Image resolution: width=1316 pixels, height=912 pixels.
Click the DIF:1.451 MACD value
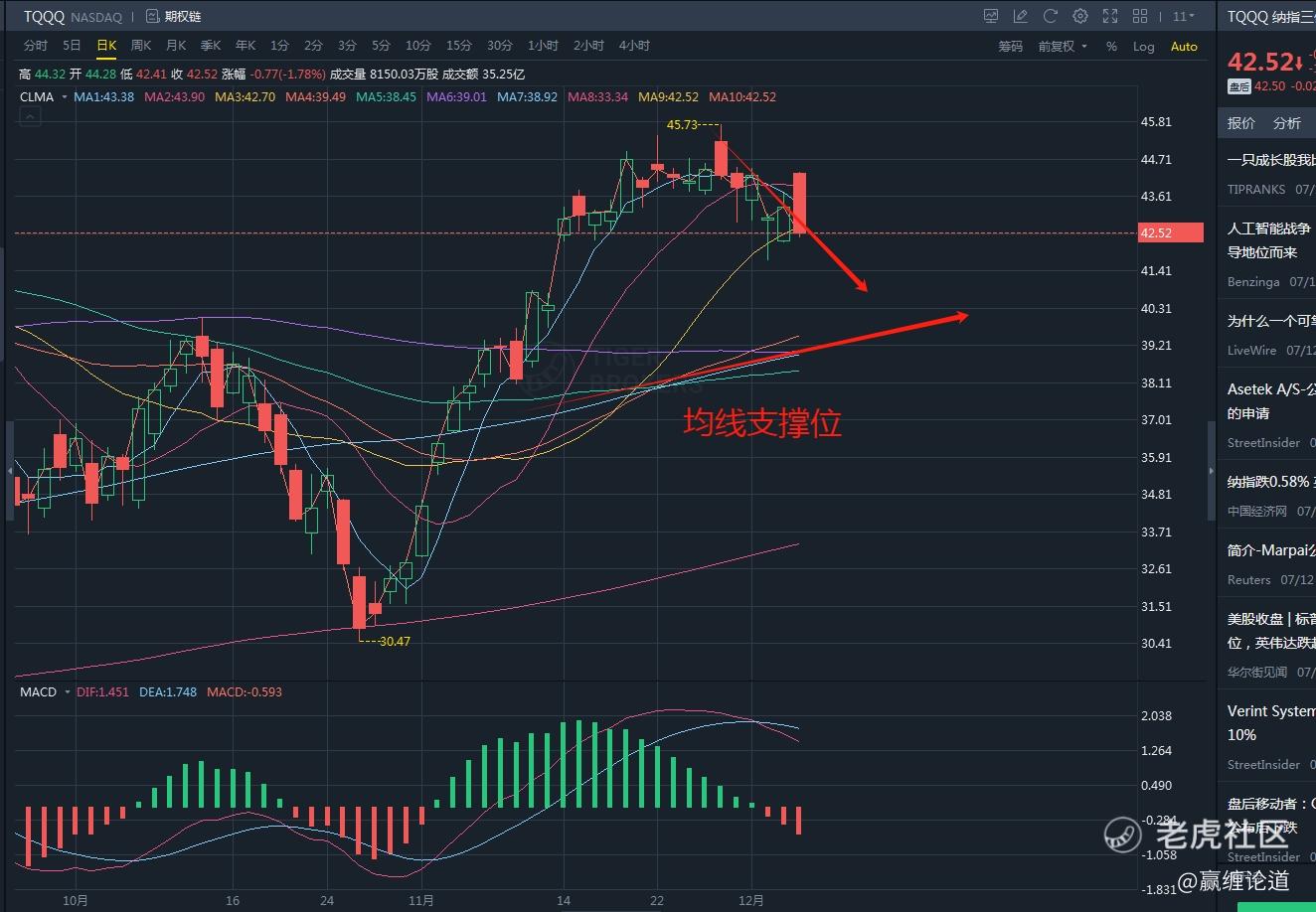(x=103, y=691)
